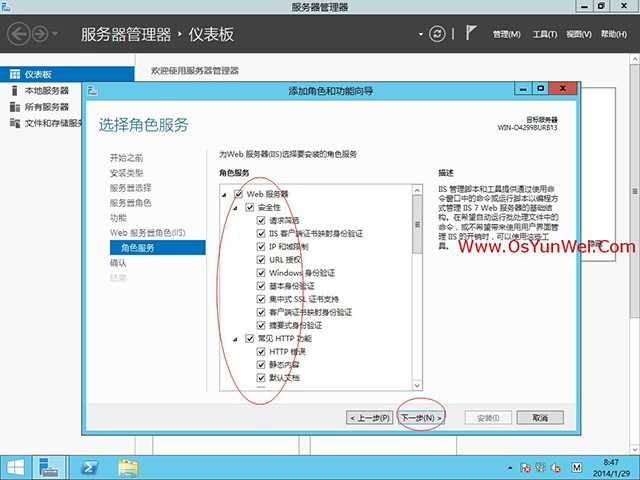Collapse the Web 服务器 tree node
This screenshot has height=480, width=640.
[224, 195]
